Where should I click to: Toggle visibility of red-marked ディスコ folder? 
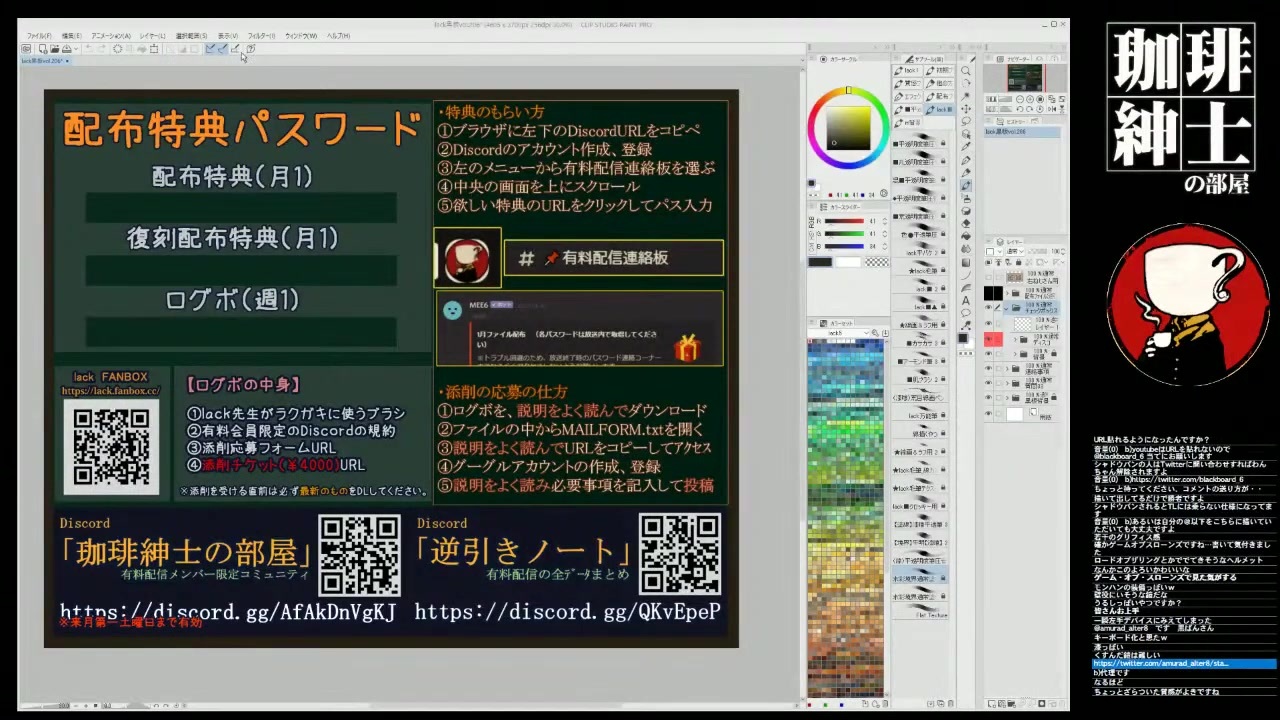click(988, 339)
